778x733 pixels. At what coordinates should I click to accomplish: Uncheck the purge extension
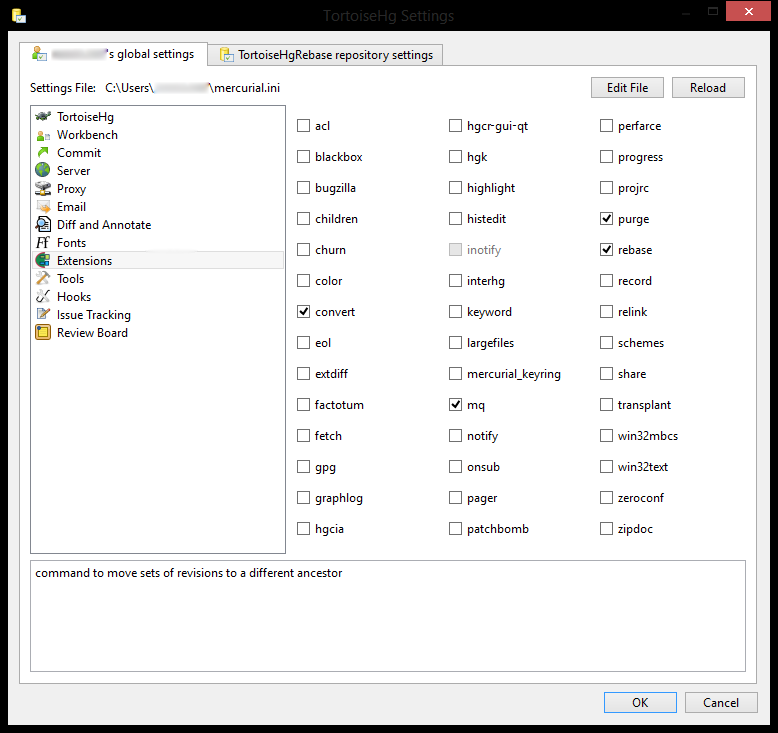pyautogui.click(x=606, y=219)
